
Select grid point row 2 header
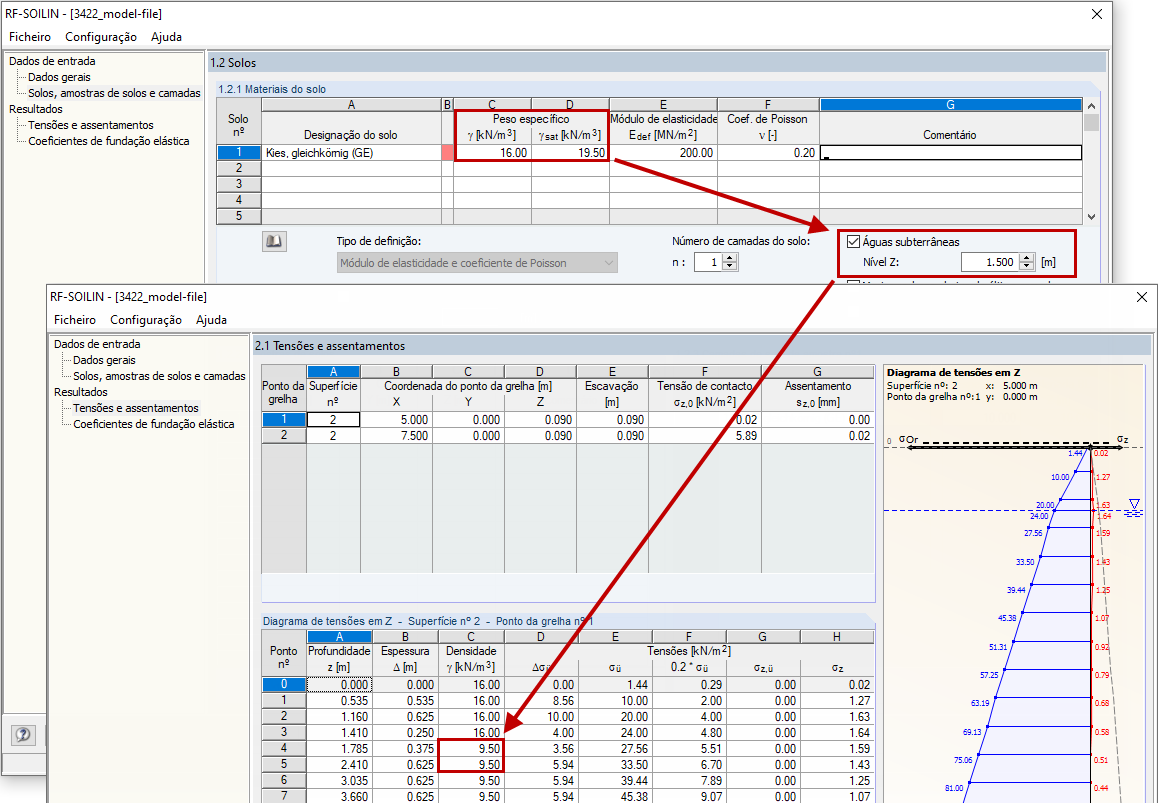coord(283,436)
